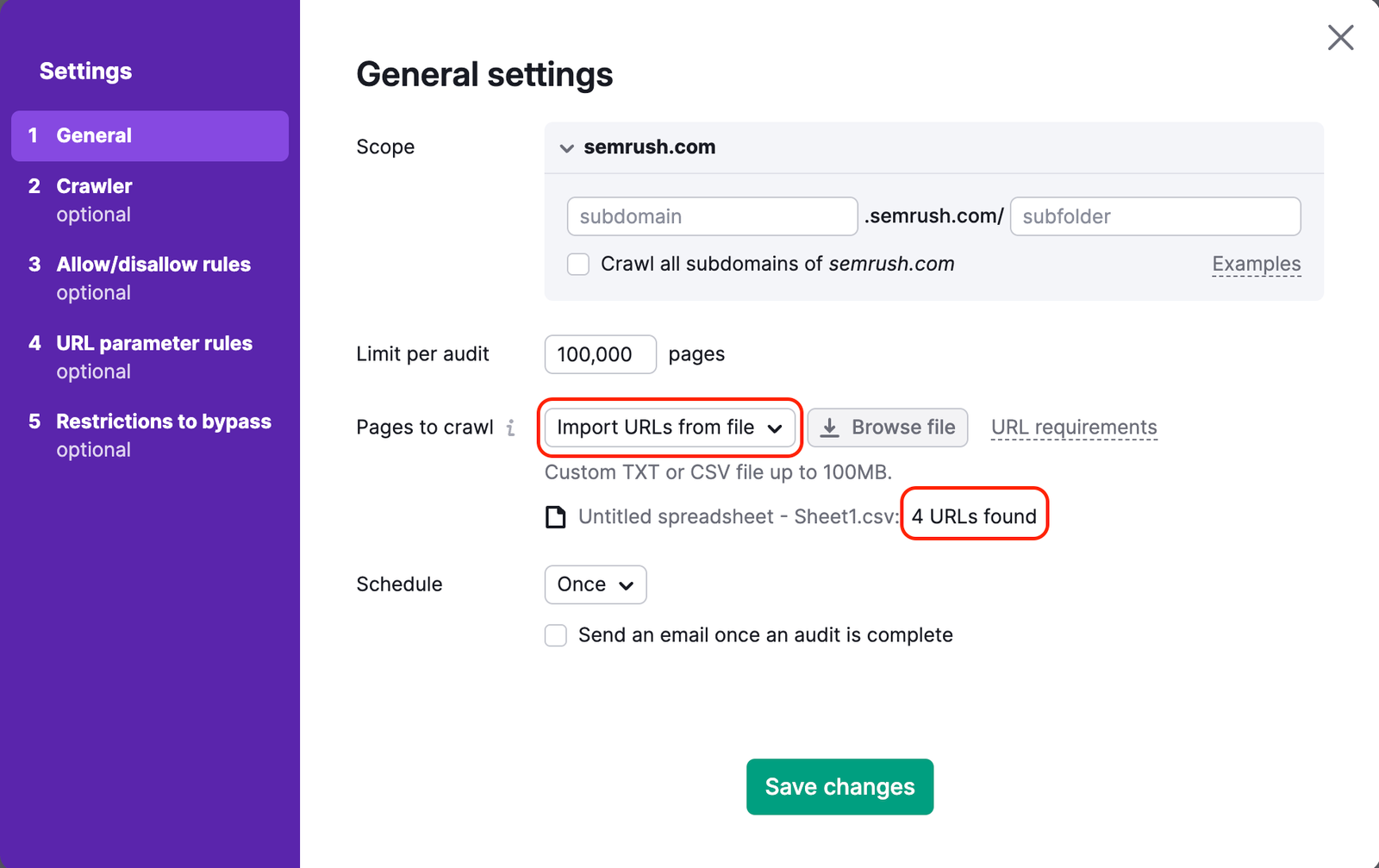Screen dimensions: 1379x868
Task: Close the settings dialog with the X
Action: click(1341, 38)
